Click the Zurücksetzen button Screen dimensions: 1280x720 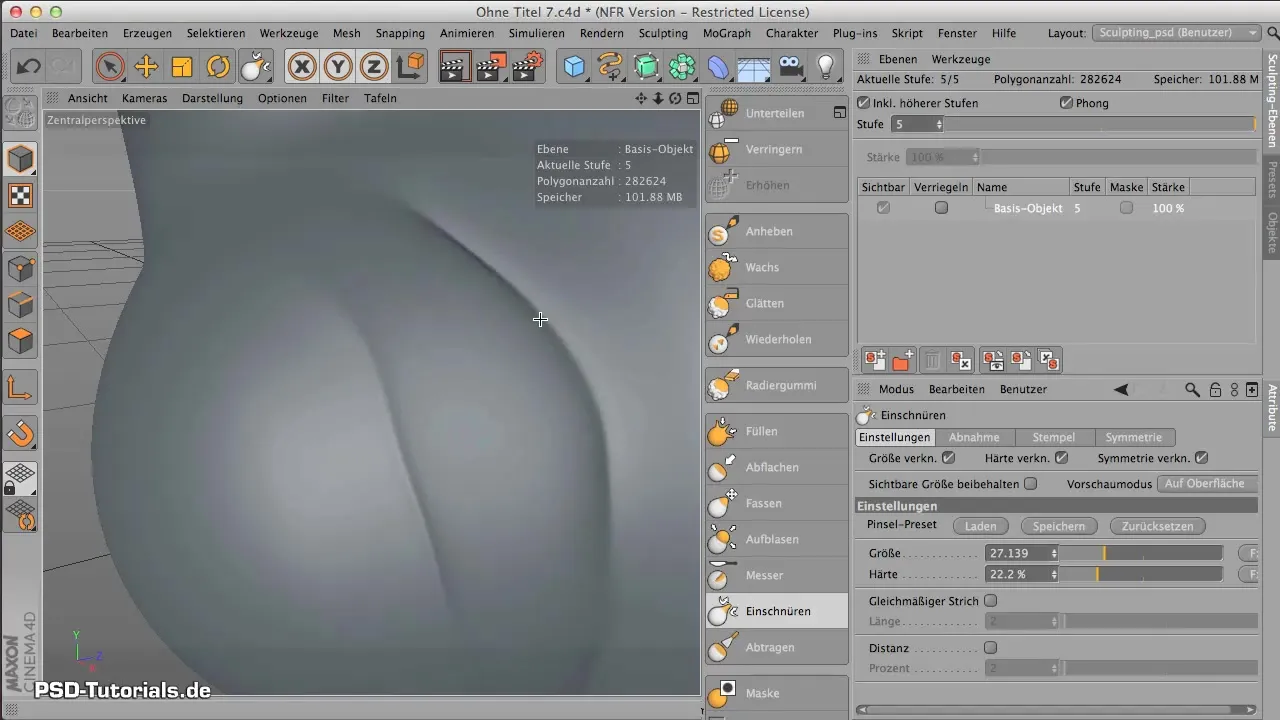pos(1157,526)
